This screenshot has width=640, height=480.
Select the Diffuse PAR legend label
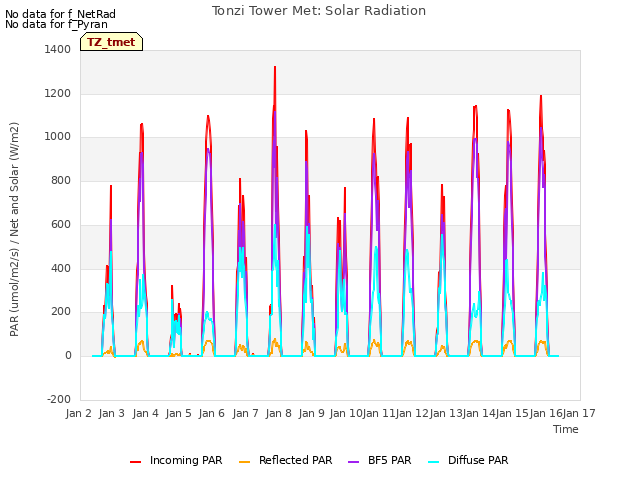[478, 460]
